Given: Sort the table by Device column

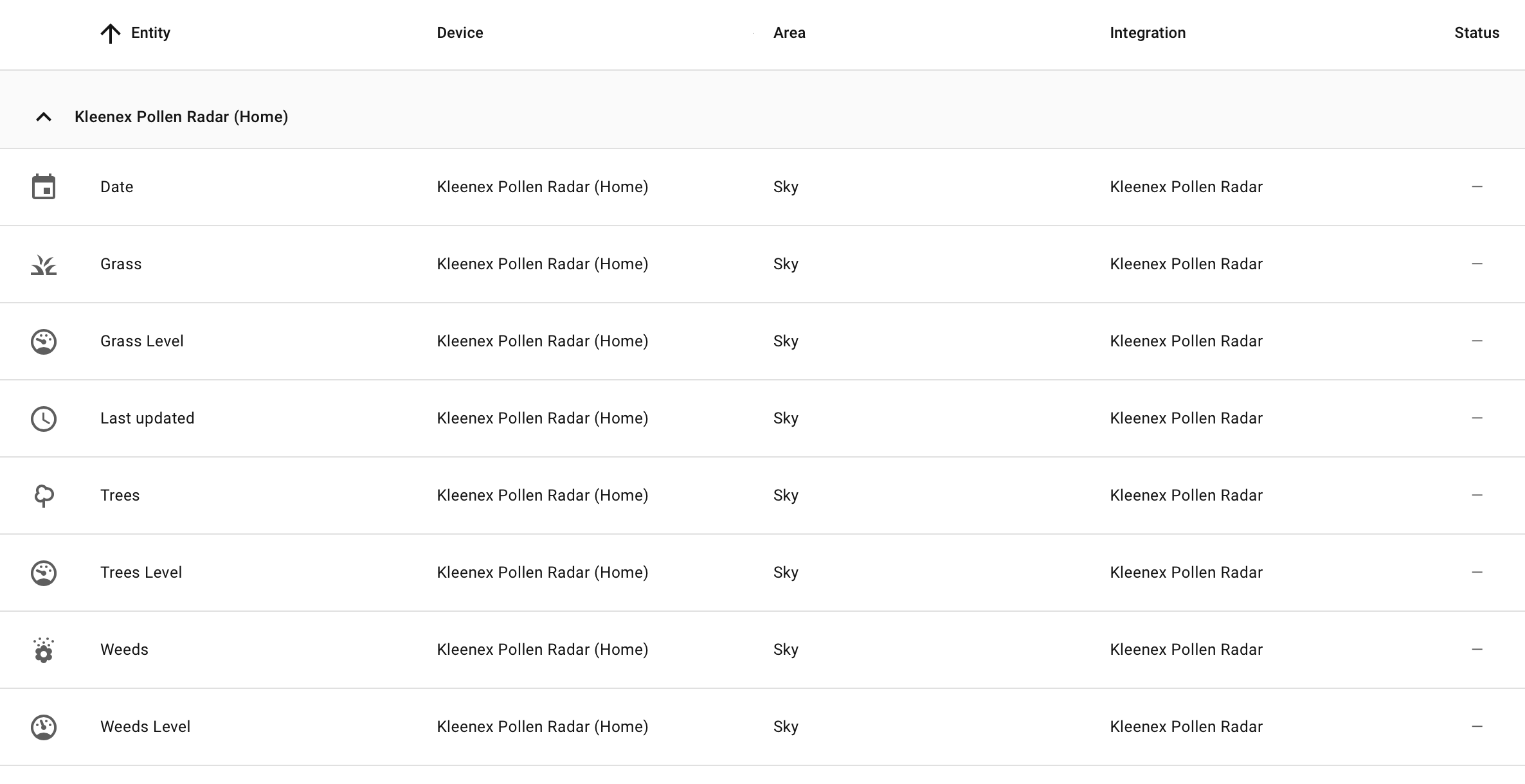Looking at the screenshot, I should (x=460, y=33).
